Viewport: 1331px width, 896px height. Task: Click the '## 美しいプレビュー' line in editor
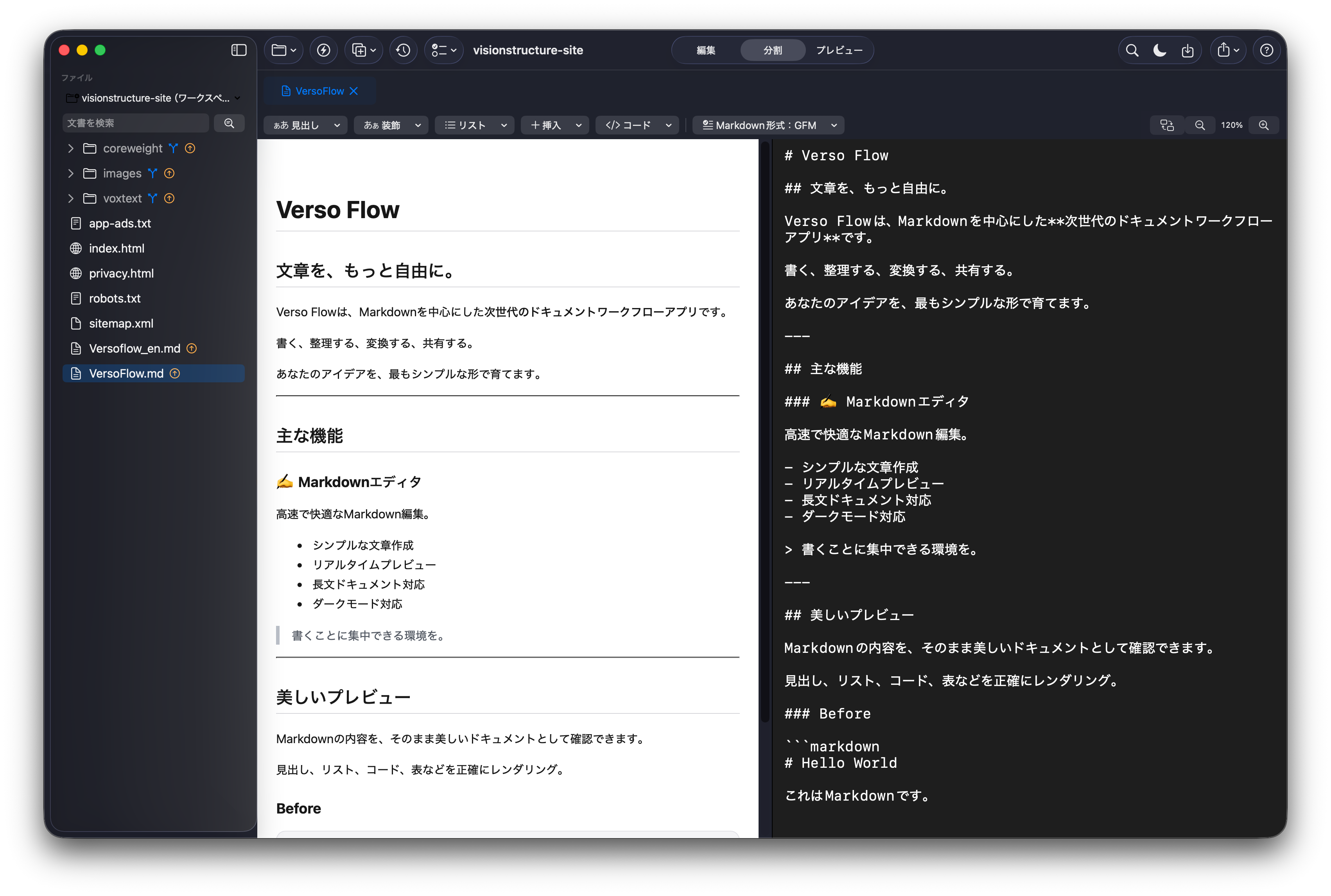click(x=848, y=615)
